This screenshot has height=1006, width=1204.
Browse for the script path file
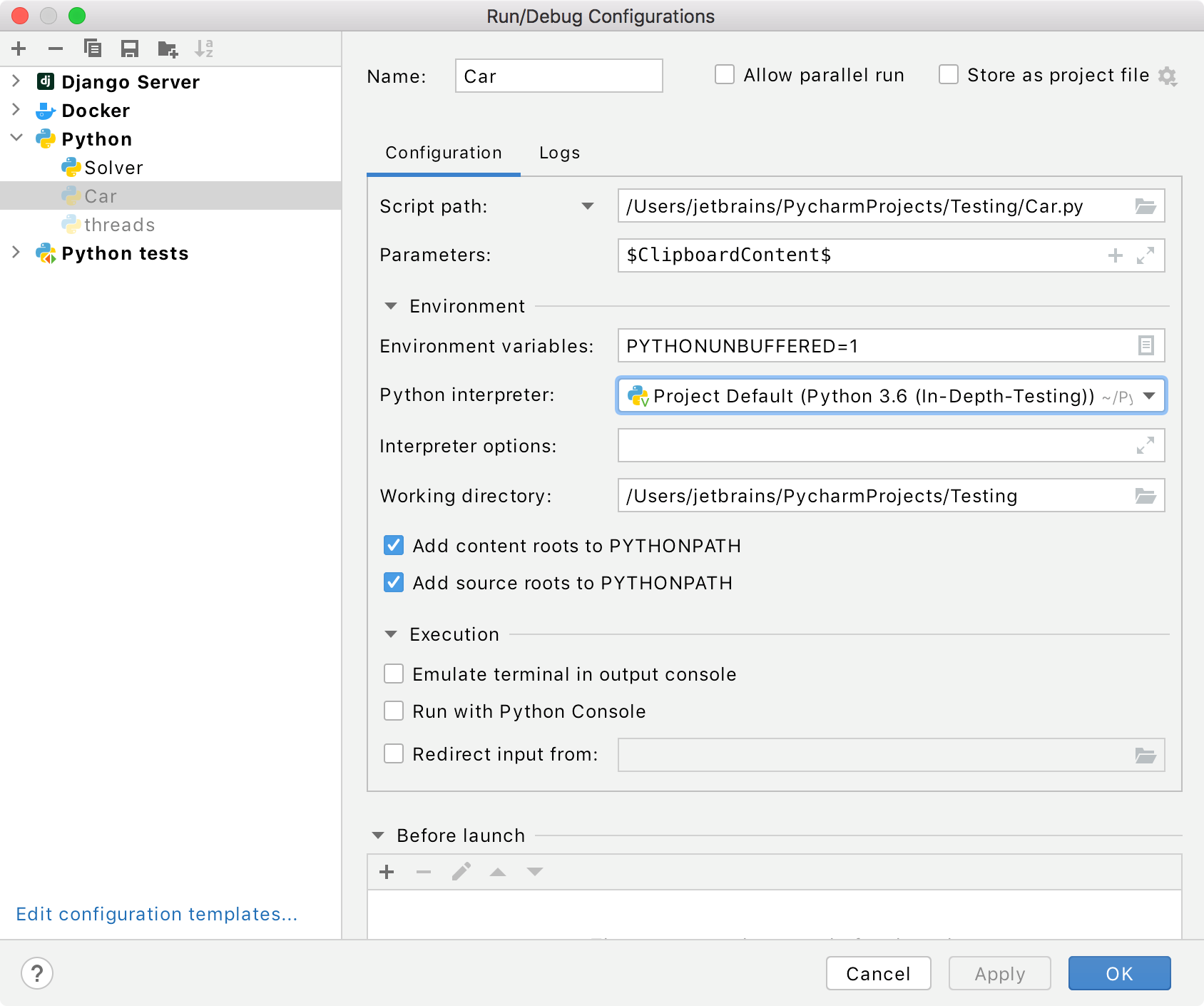click(x=1145, y=206)
